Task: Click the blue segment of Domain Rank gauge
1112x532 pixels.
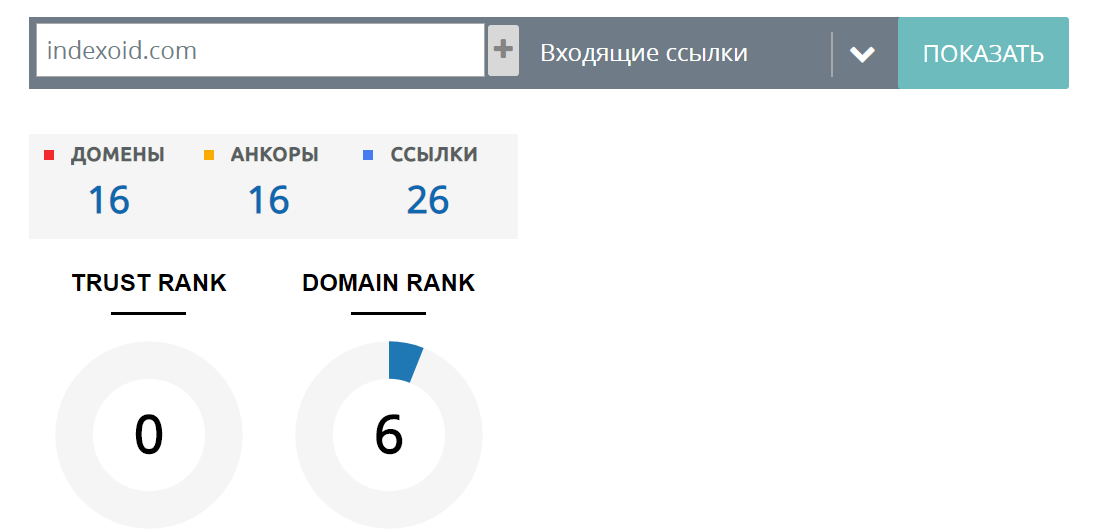Action: tap(404, 362)
